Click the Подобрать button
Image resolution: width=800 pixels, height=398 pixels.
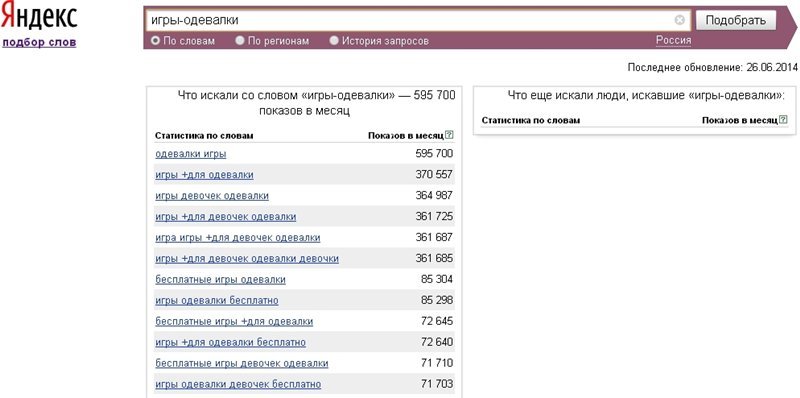(x=736, y=20)
